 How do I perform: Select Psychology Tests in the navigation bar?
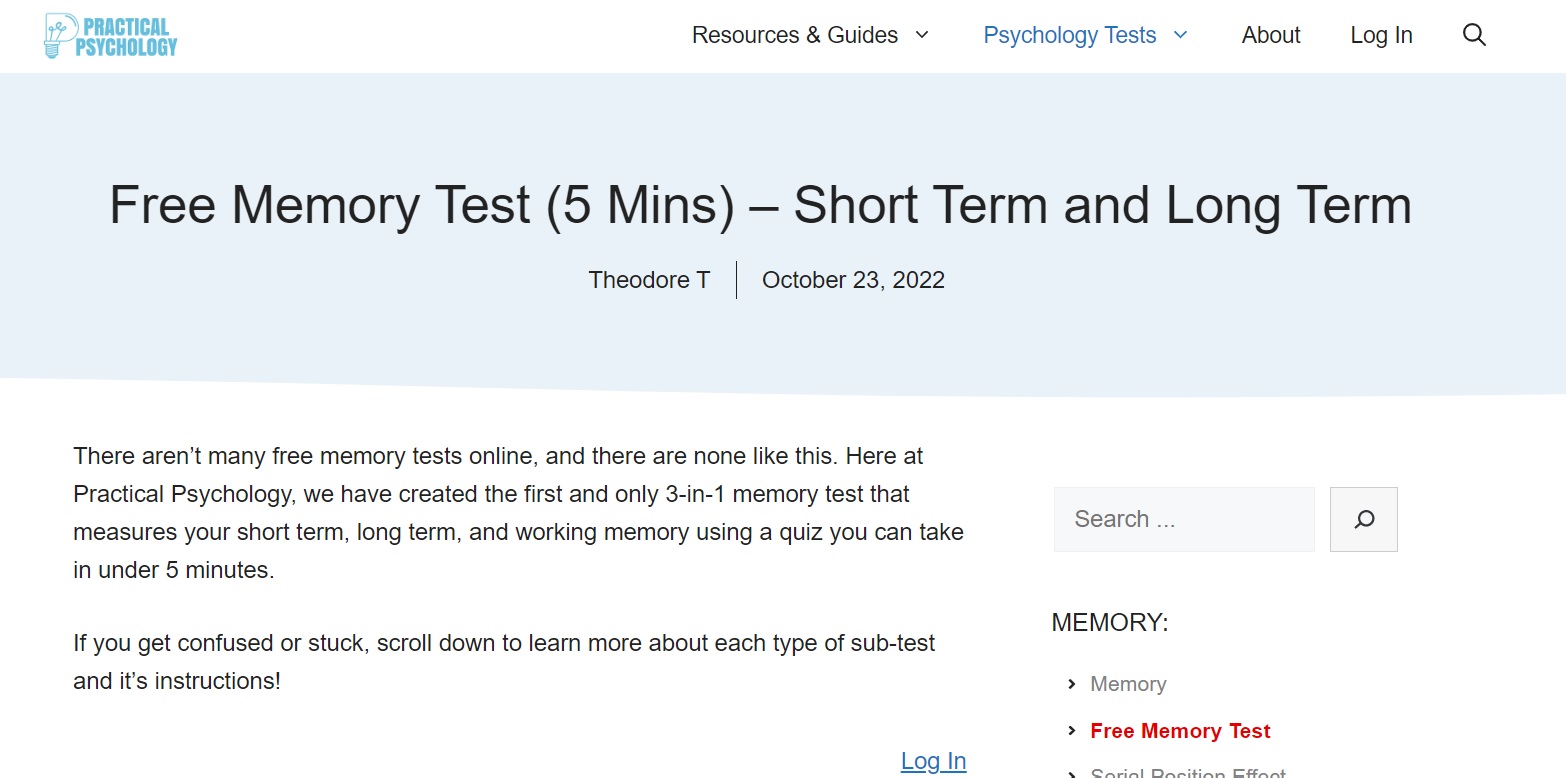tap(1069, 35)
